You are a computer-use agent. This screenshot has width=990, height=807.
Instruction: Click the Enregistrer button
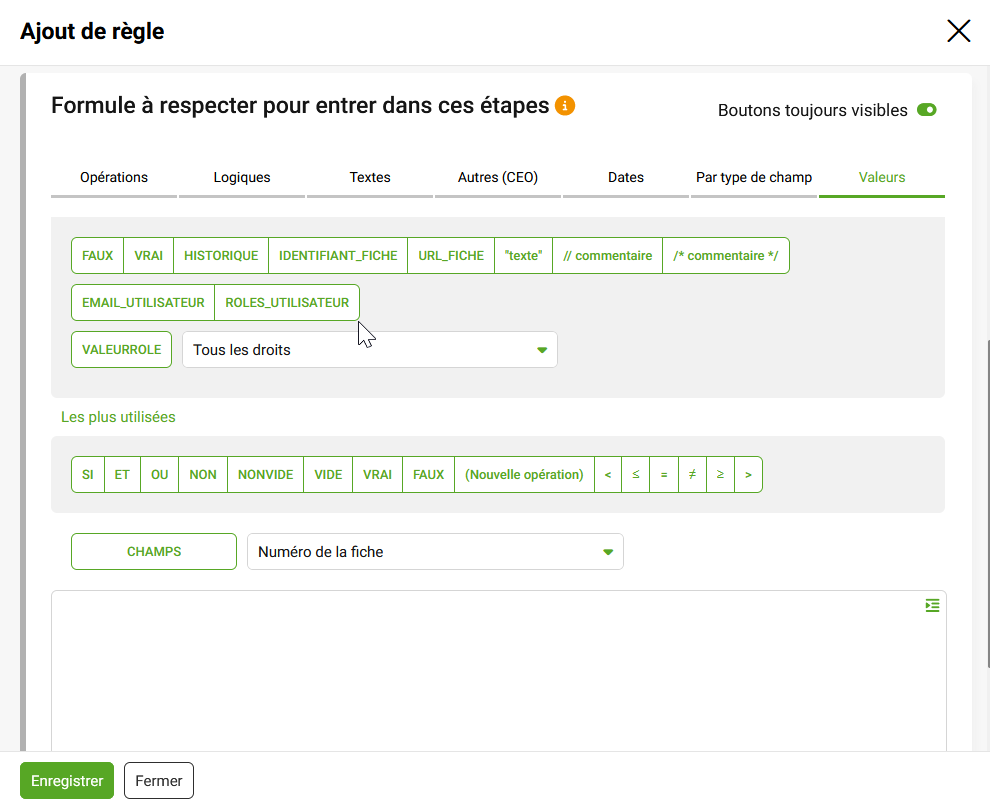(67, 781)
